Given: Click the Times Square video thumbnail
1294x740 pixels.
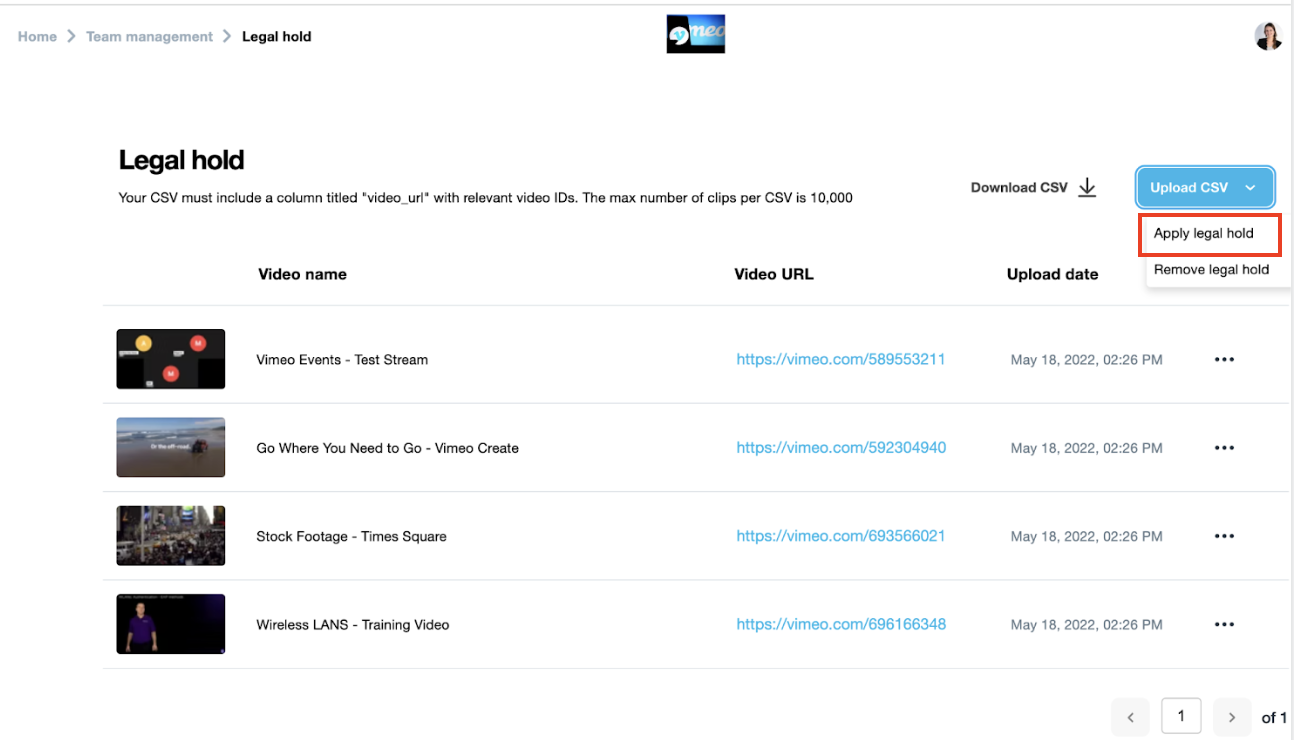Looking at the screenshot, I should [x=170, y=536].
